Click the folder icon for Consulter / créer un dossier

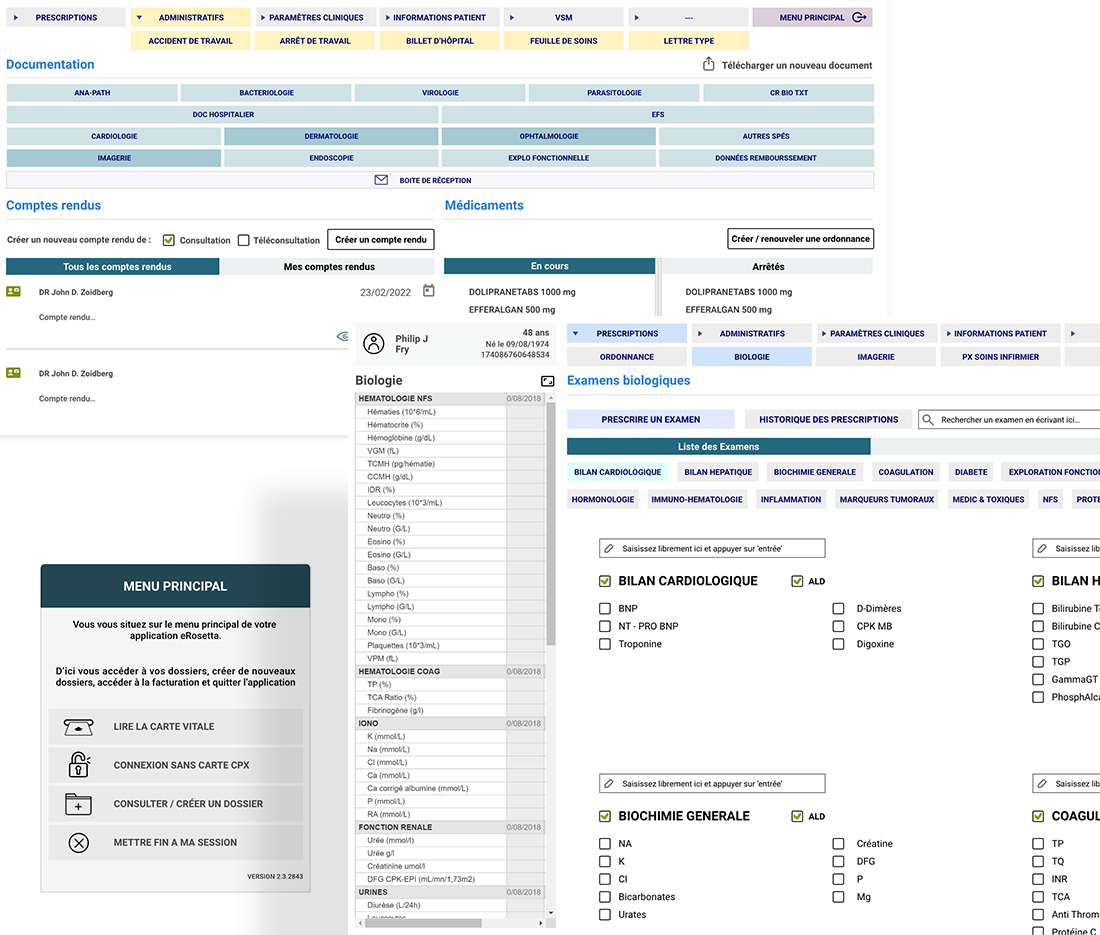coord(79,804)
